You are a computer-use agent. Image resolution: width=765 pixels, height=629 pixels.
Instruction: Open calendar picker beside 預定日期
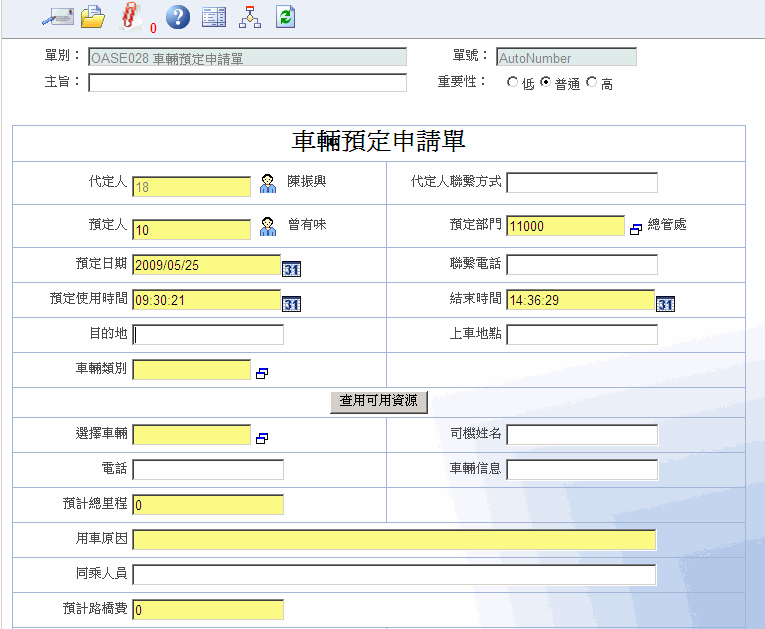coord(291,269)
